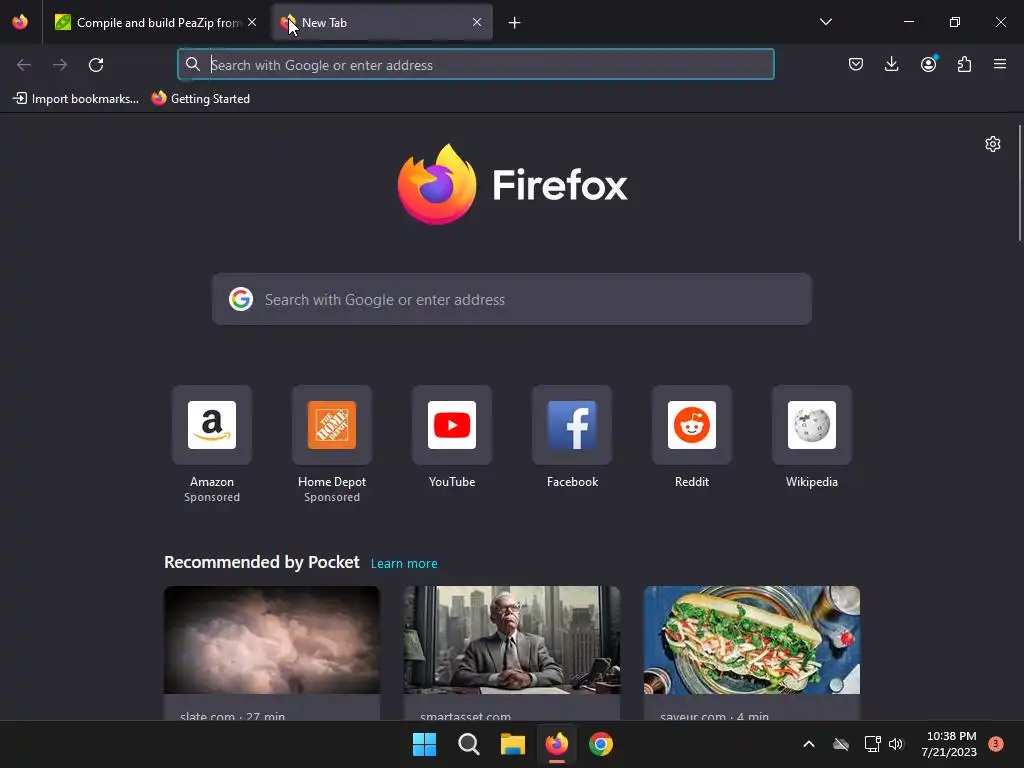Open a new tab with the plus button
The width and height of the screenshot is (1024, 768).
coord(515,23)
